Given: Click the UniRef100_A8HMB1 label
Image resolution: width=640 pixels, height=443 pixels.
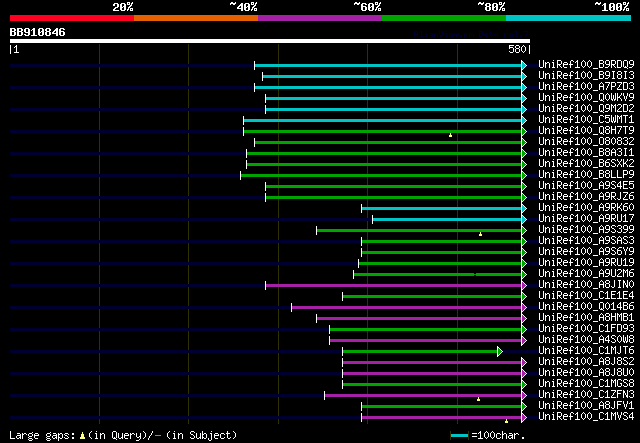Looking at the screenshot, I should 586,318.
